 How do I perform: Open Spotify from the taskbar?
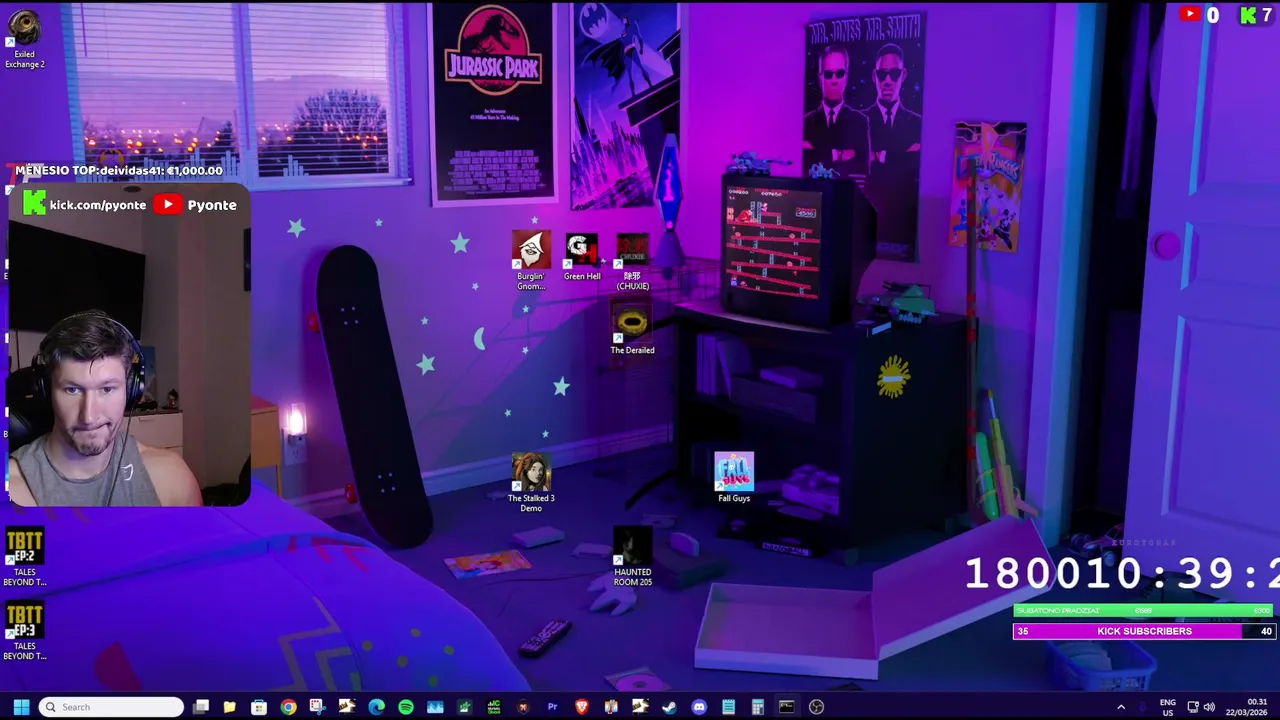pos(405,707)
